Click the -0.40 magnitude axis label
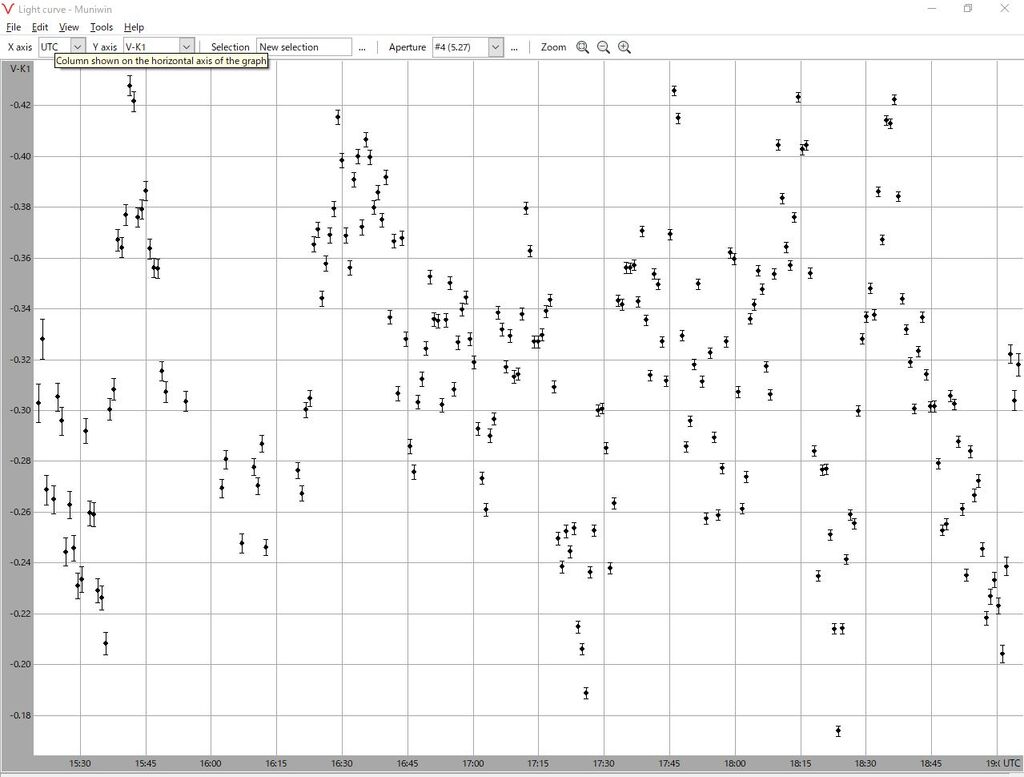Image resolution: width=1024 pixels, height=777 pixels. pyautogui.click(x=20, y=156)
